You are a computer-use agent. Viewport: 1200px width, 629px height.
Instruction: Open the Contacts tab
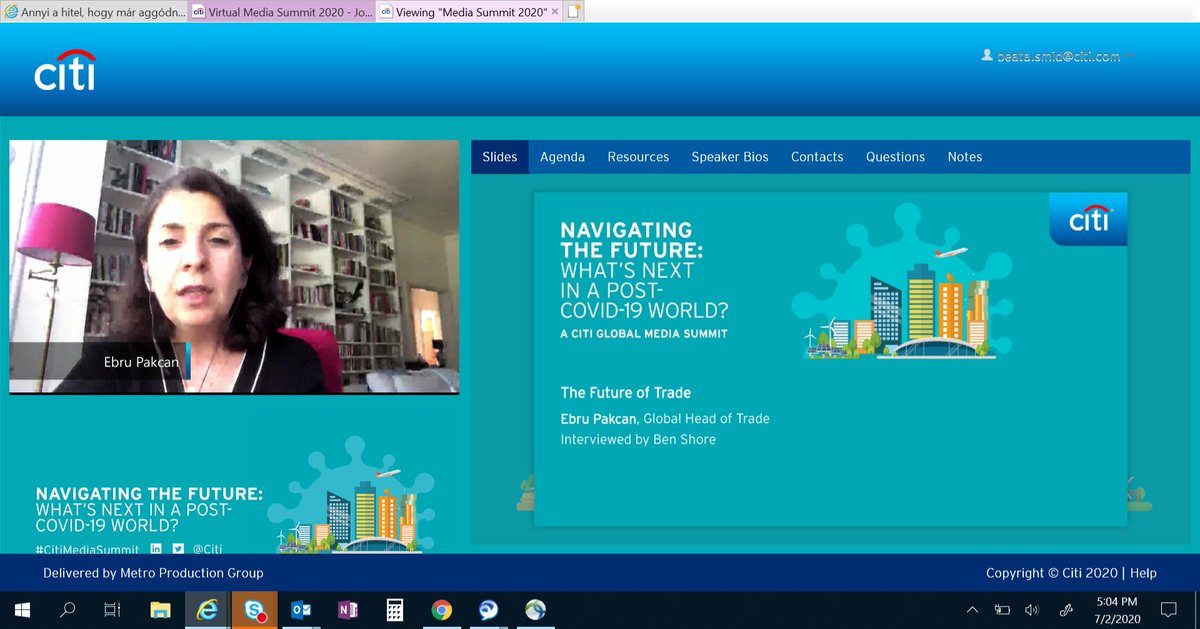(x=817, y=157)
